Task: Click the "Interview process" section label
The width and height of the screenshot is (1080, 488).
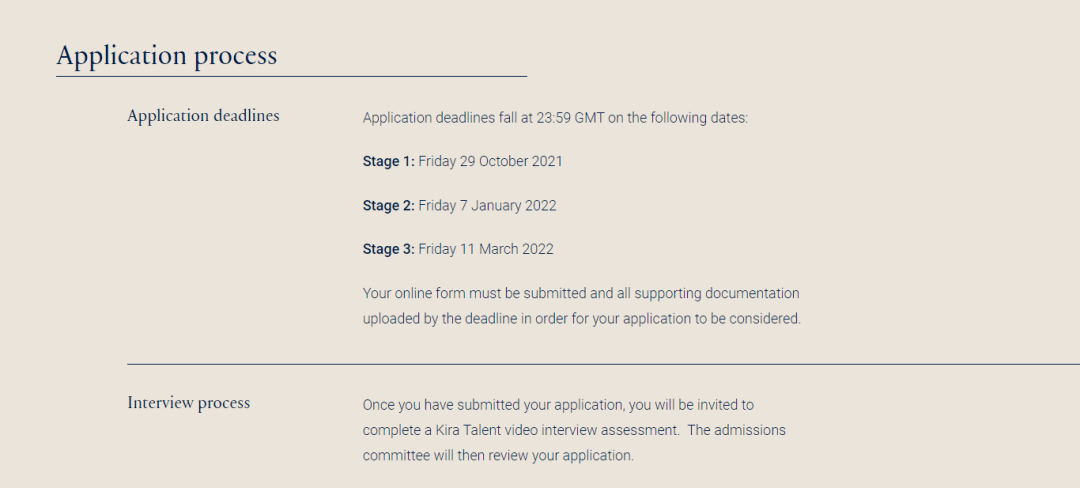Action: pyautogui.click(x=188, y=403)
